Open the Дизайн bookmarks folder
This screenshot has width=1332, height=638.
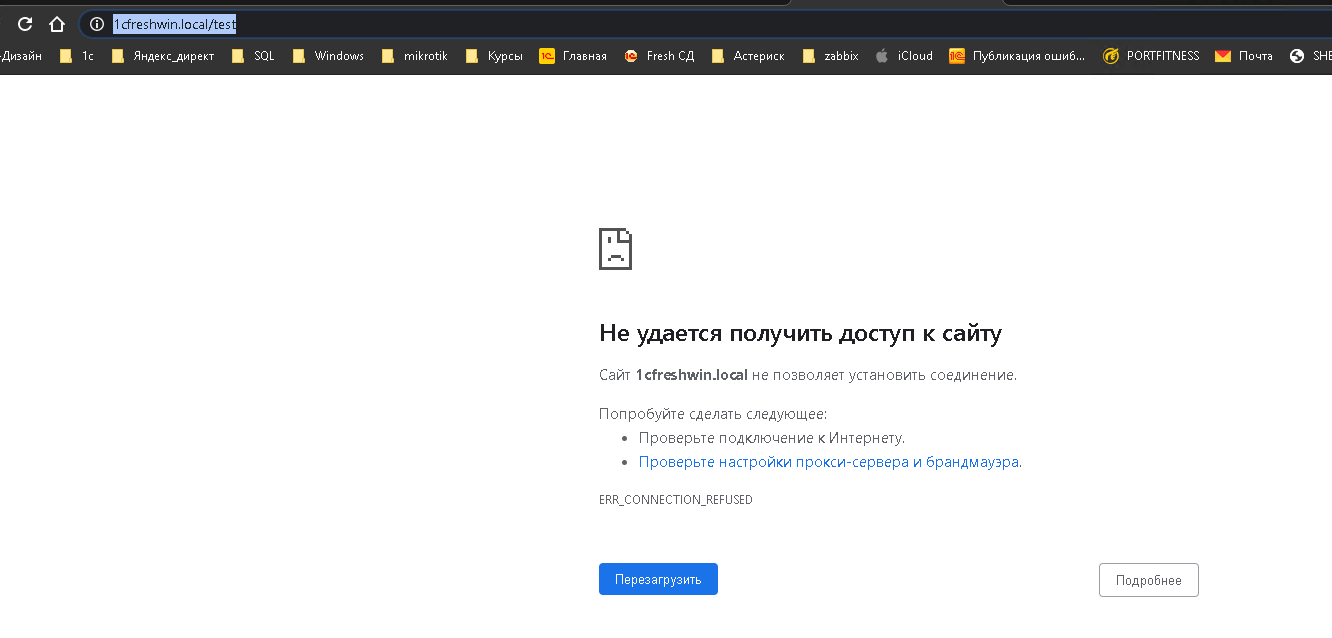point(21,56)
